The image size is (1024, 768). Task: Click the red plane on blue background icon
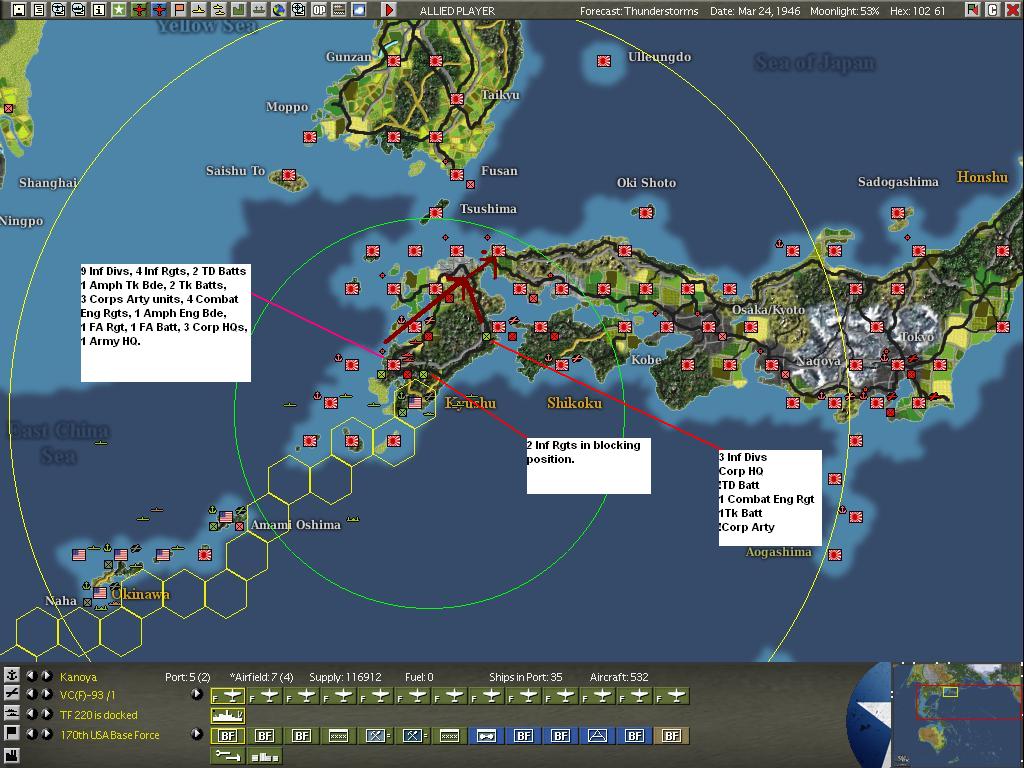coord(159,10)
